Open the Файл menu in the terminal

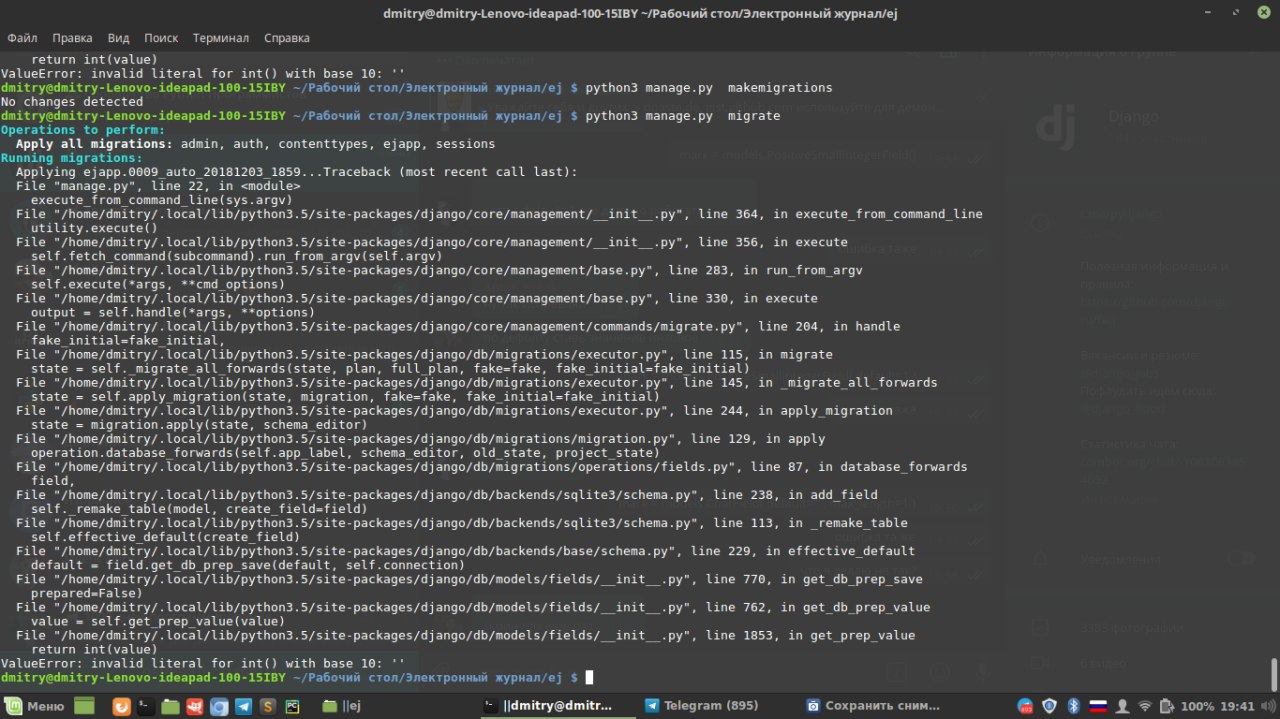(x=22, y=38)
